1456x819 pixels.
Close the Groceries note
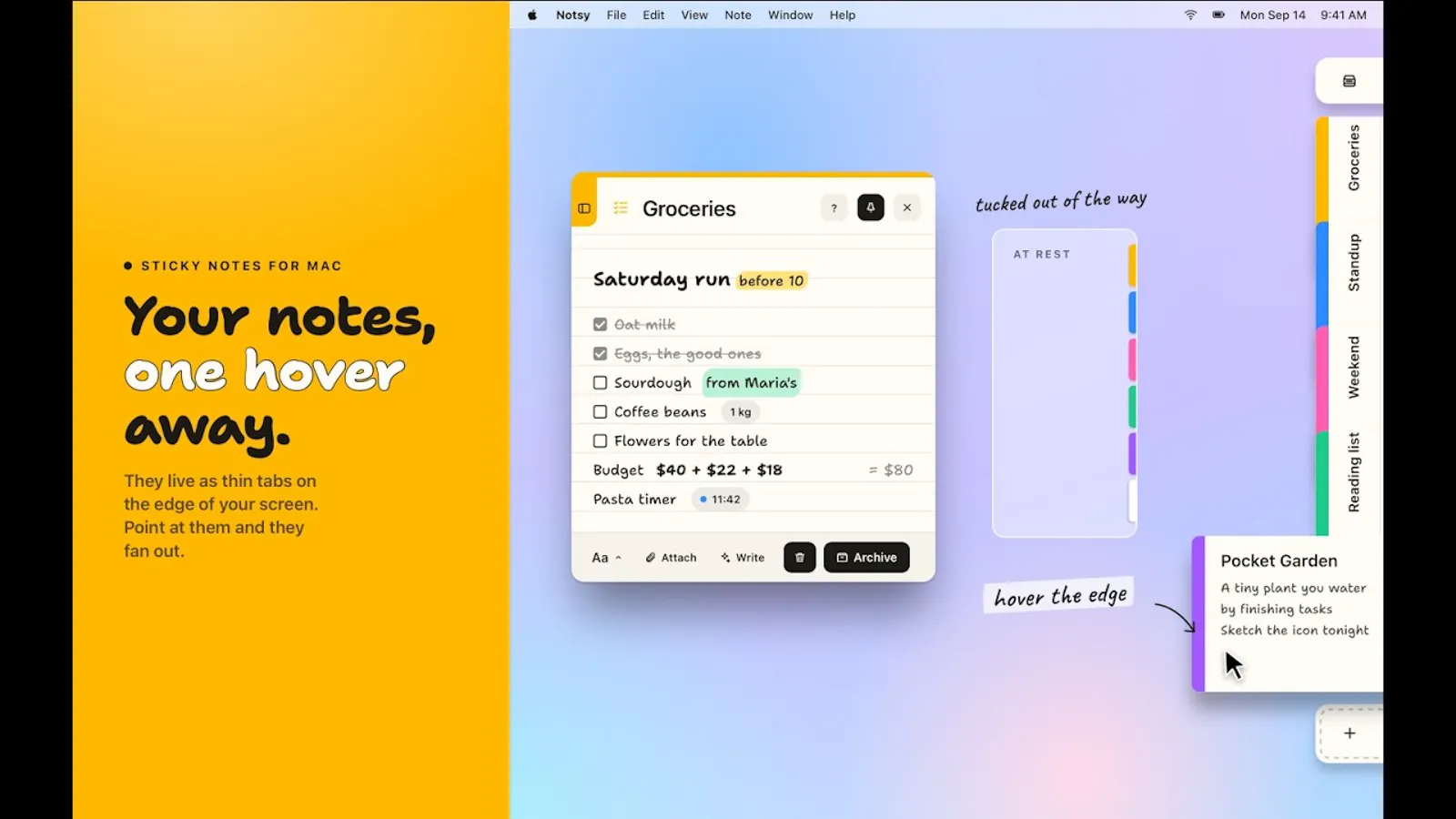point(907,208)
